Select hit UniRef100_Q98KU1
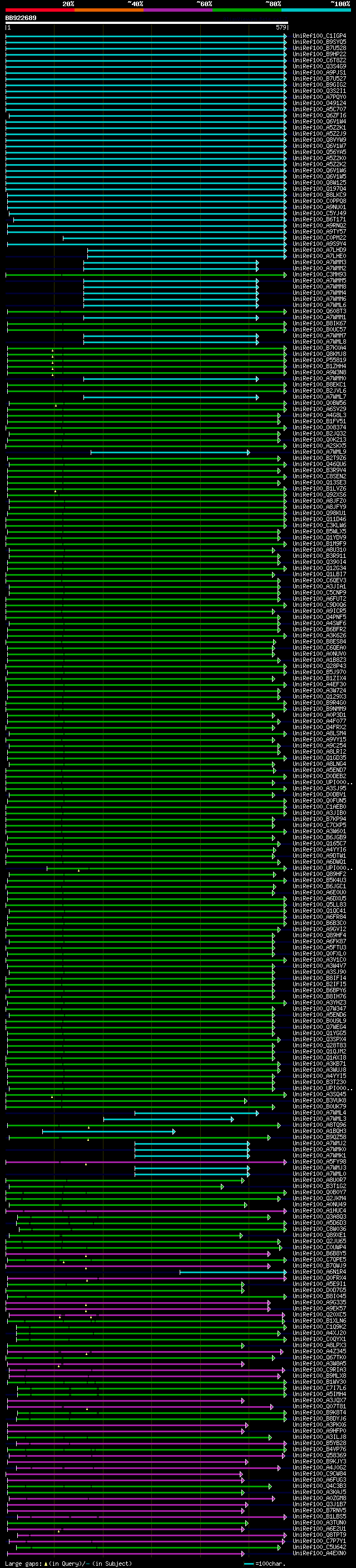The width and height of the screenshot is (356, 1568). pyautogui.click(x=319, y=513)
